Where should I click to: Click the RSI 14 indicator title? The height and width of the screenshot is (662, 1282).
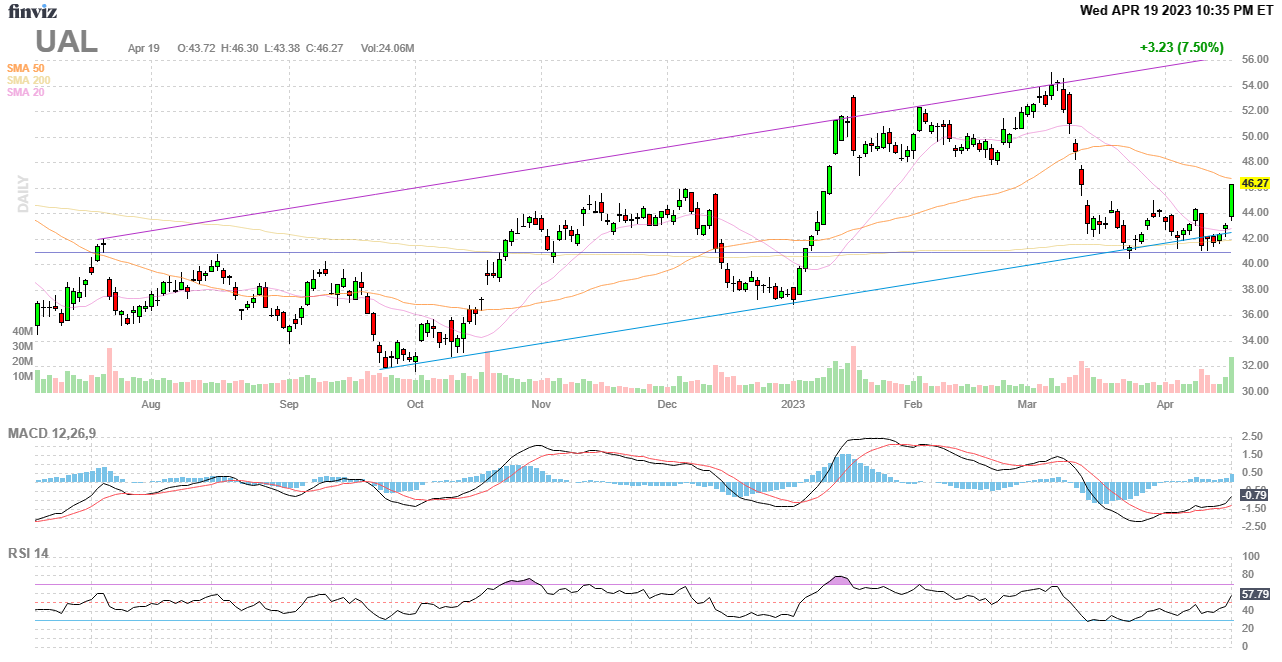(x=28, y=554)
